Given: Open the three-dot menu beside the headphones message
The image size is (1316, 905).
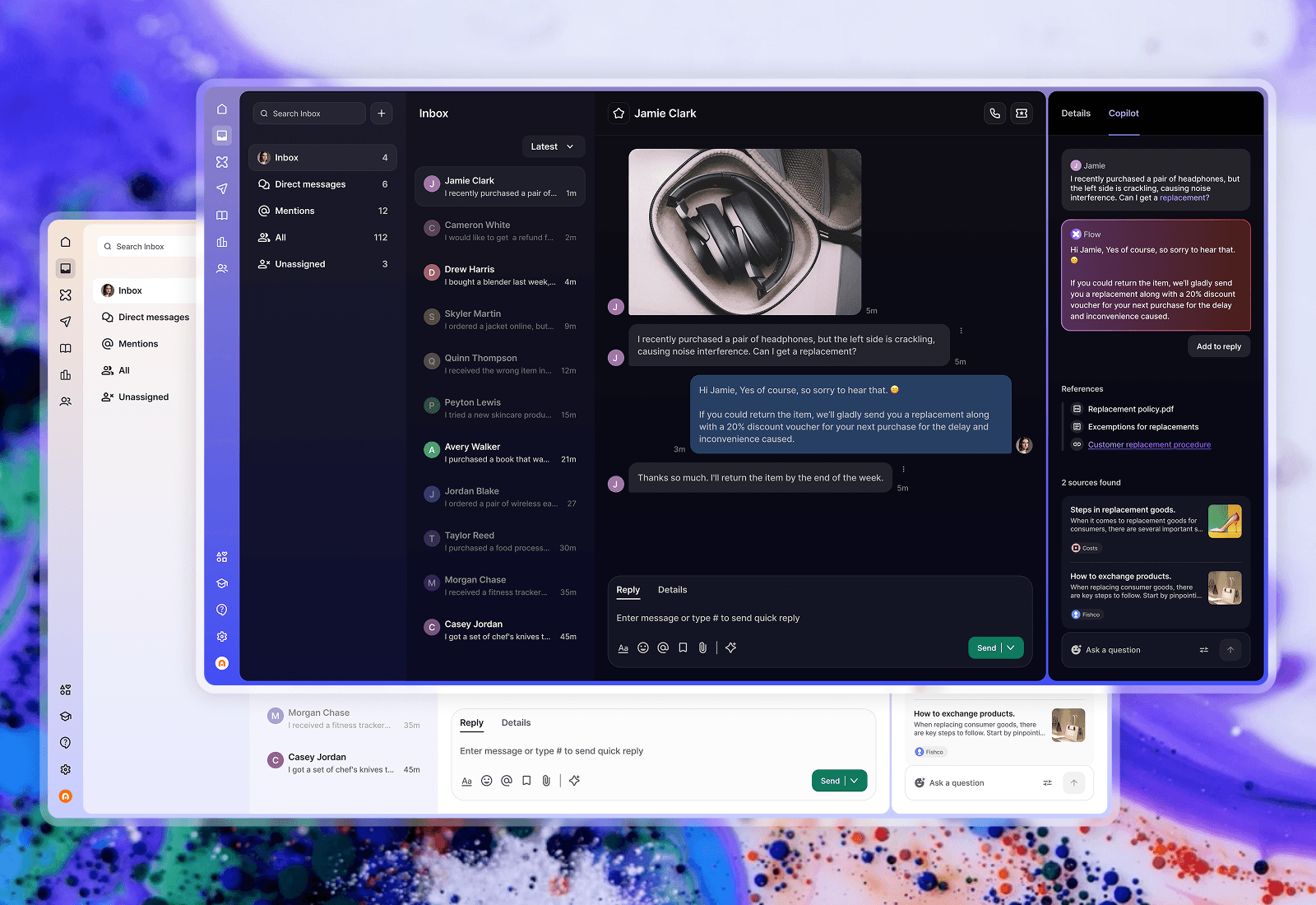Looking at the screenshot, I should 961,331.
